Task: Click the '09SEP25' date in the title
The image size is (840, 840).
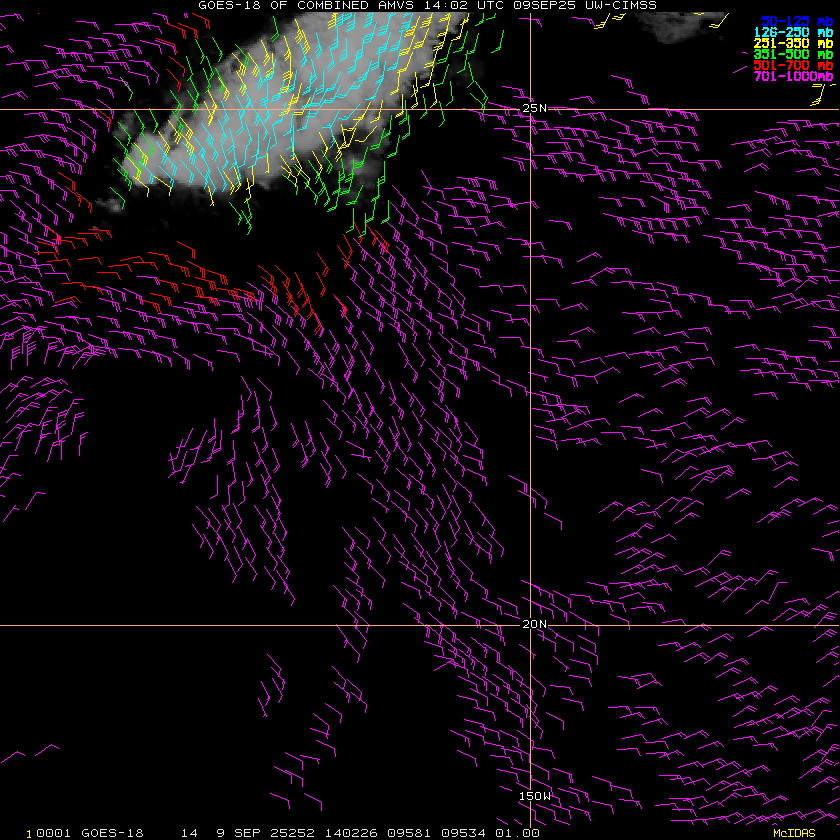Action: pos(544,5)
